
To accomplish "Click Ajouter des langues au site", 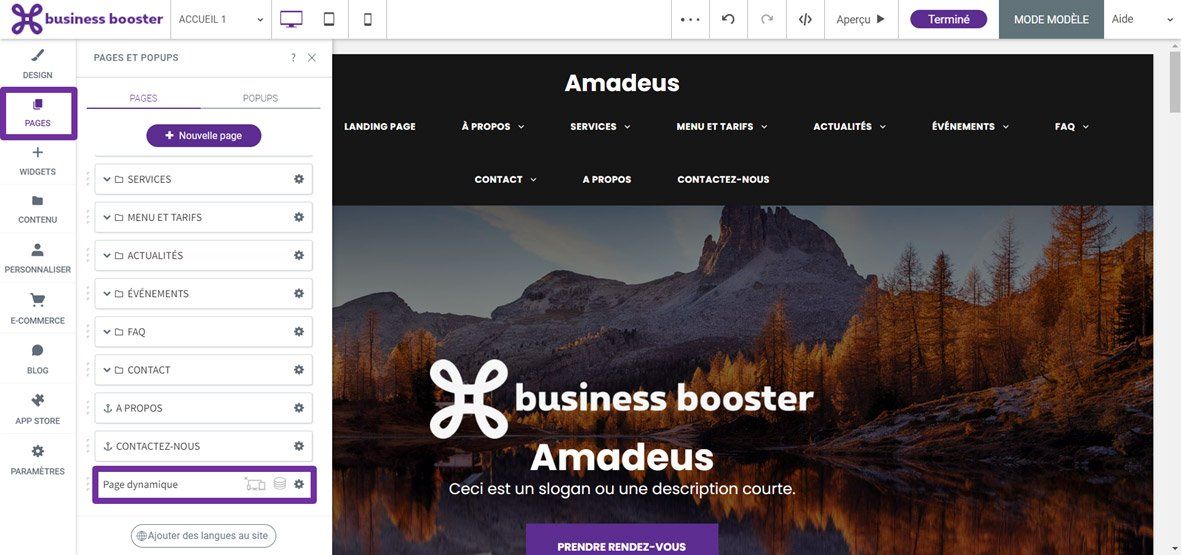I will click(203, 536).
